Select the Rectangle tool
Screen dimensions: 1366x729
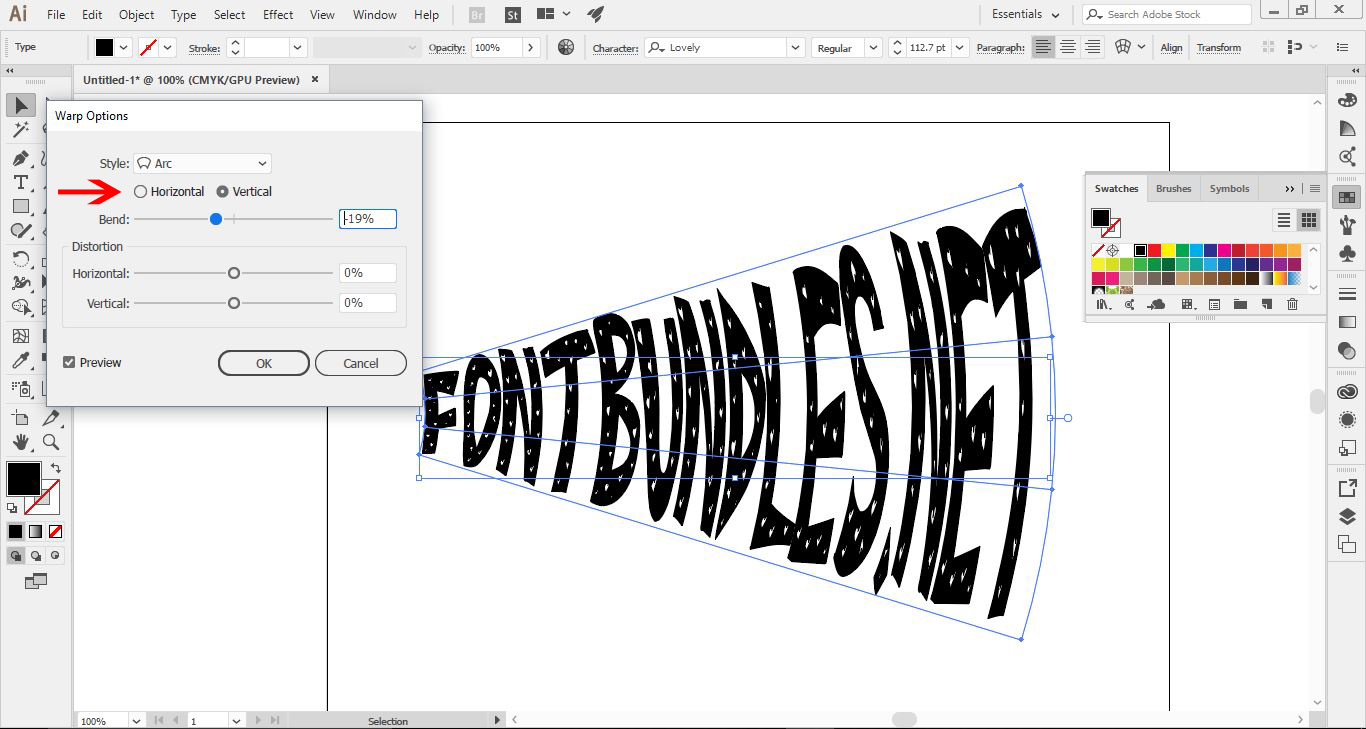[21, 206]
